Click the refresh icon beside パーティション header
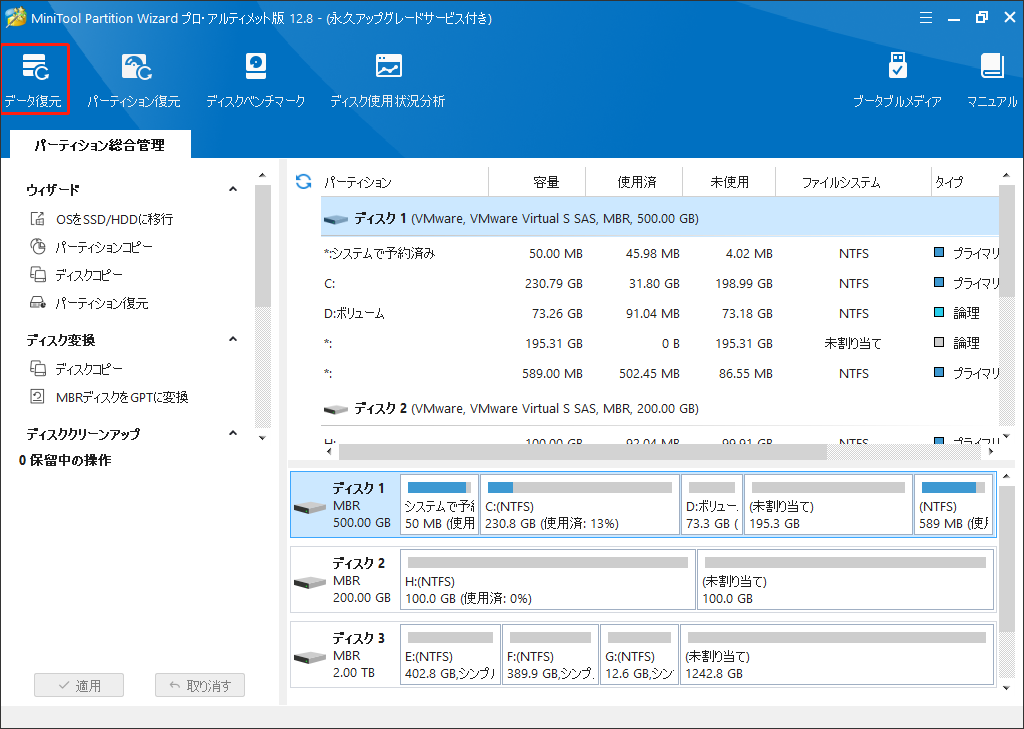 point(304,182)
